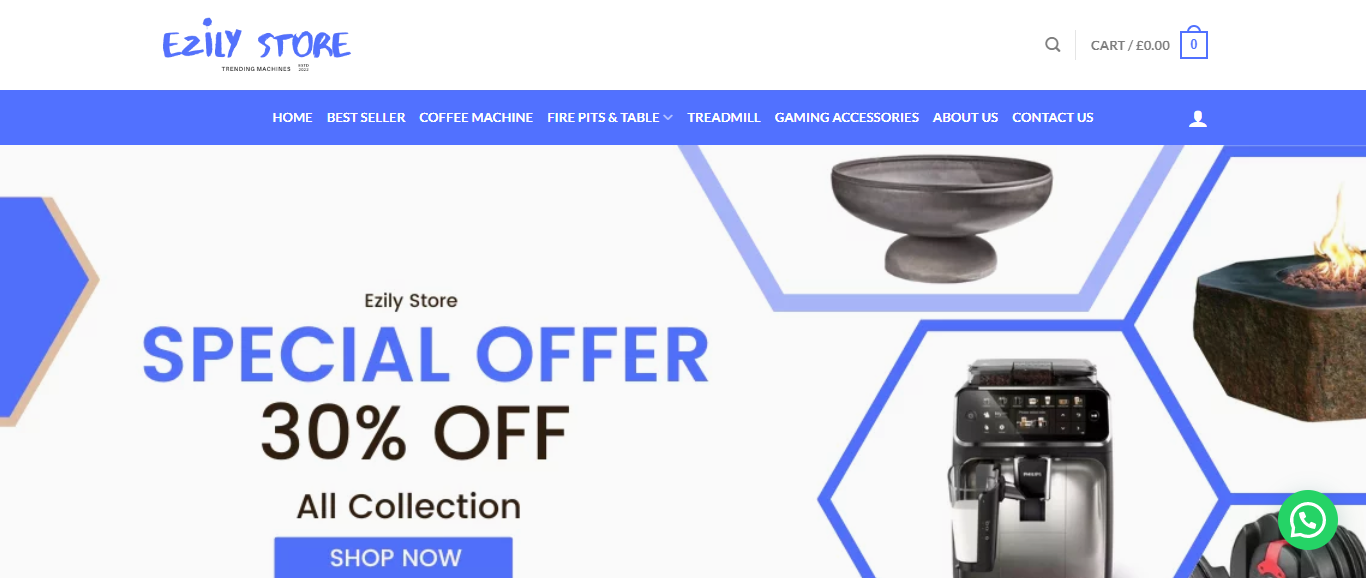Click the Shop Now button
Viewport: 1366px width, 578px height.
[394, 557]
